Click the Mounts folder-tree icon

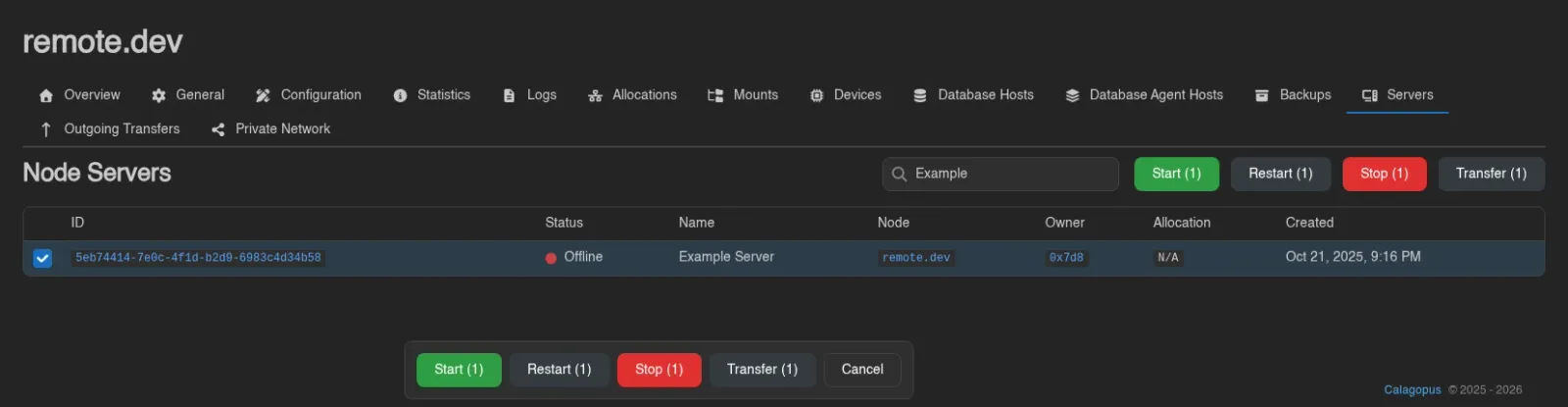point(715,96)
